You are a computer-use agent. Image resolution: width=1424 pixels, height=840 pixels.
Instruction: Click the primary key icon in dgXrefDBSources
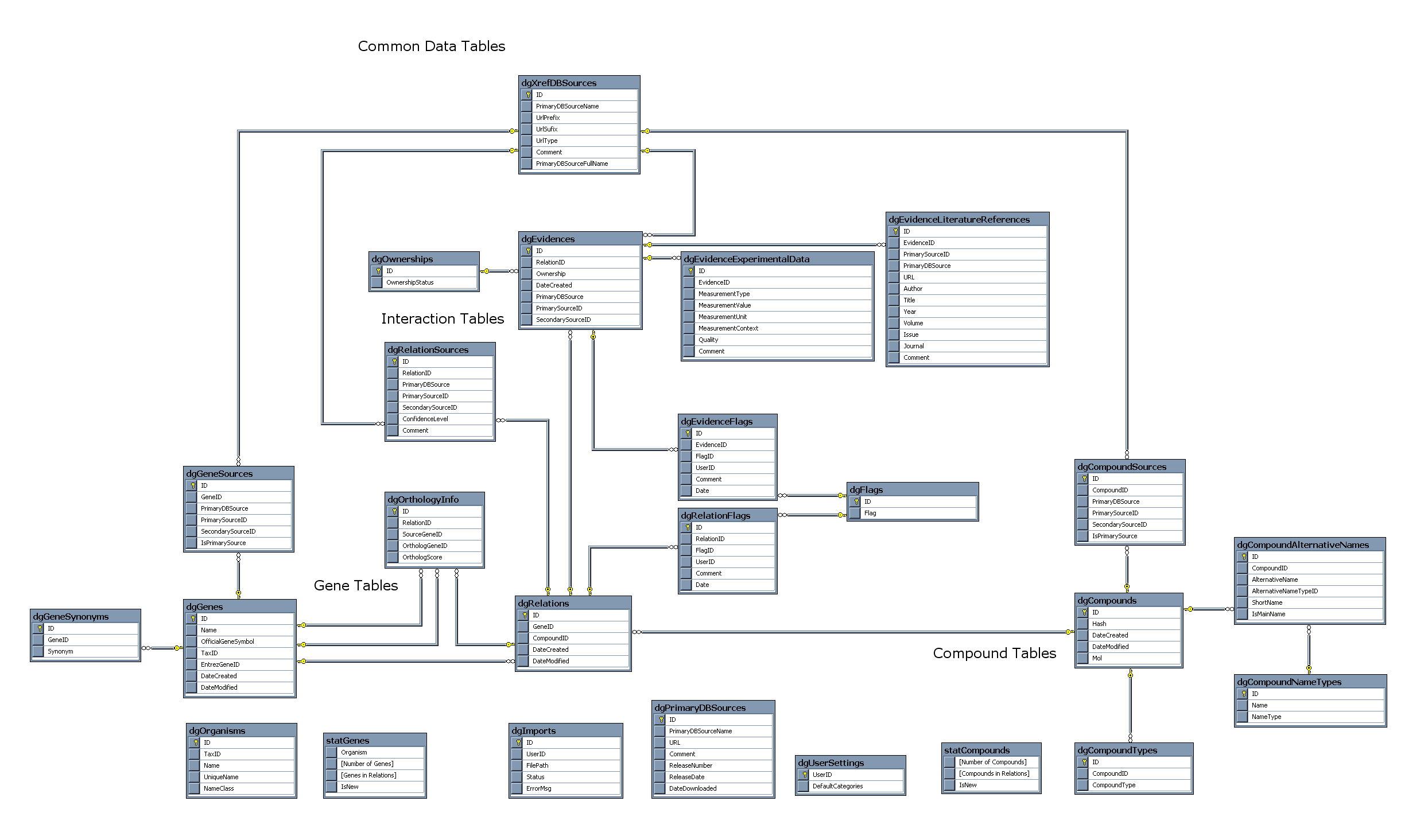click(x=528, y=95)
